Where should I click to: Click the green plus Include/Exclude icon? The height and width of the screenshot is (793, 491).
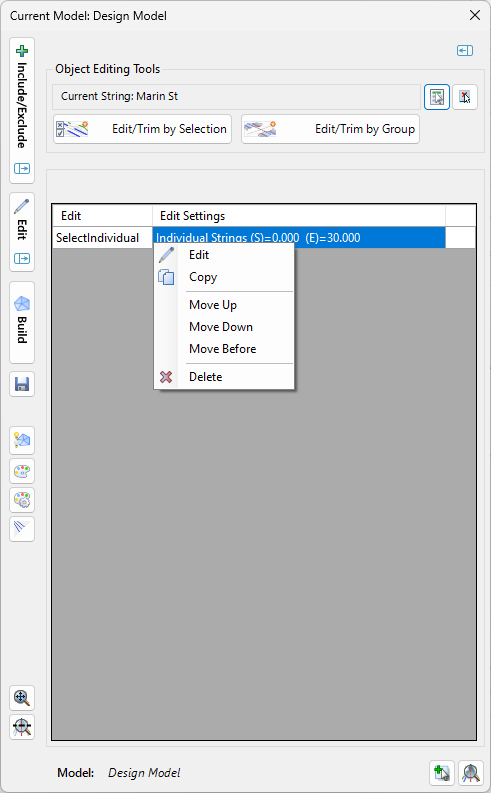[x=22, y=51]
